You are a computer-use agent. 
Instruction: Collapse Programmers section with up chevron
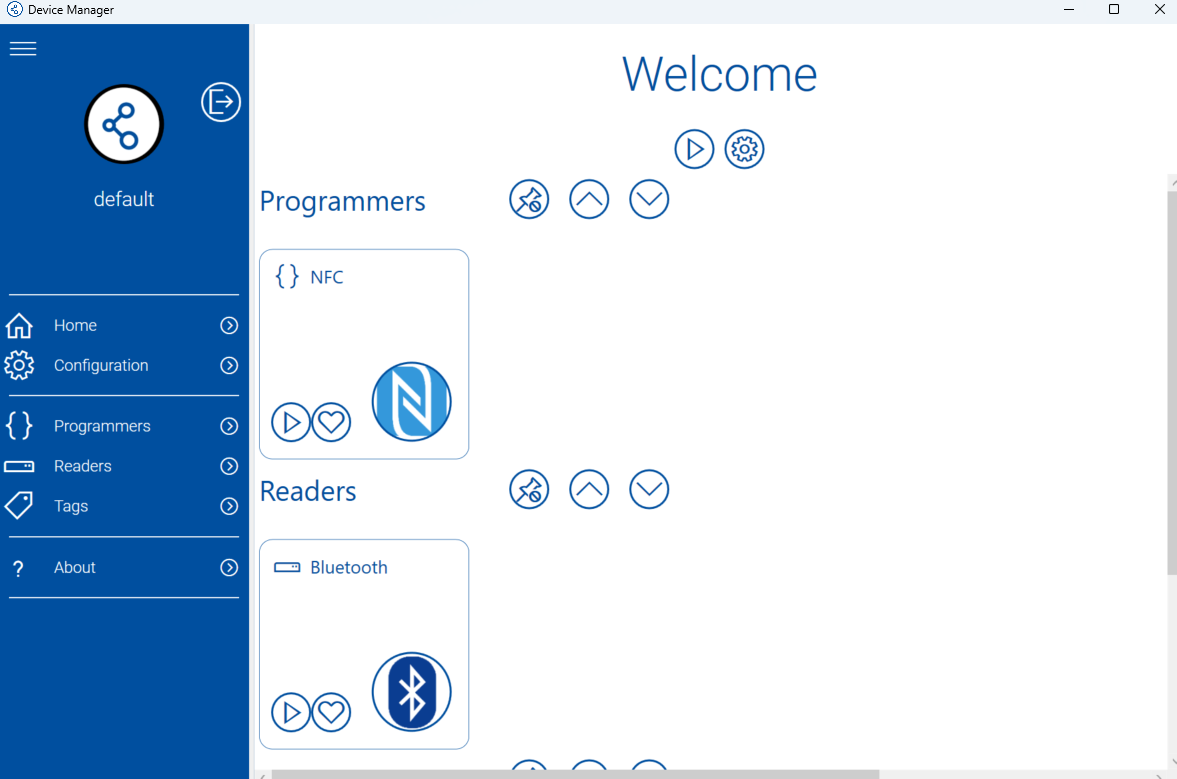[589, 200]
